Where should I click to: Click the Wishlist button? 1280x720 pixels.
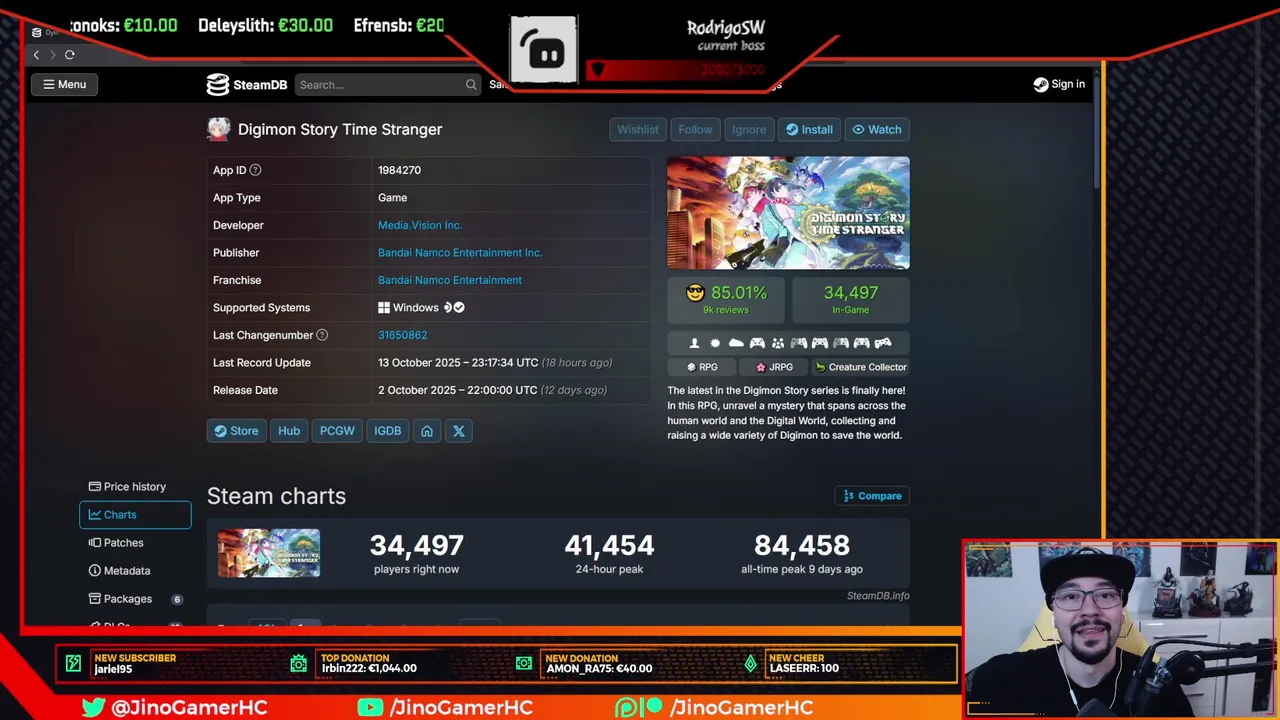tap(638, 130)
